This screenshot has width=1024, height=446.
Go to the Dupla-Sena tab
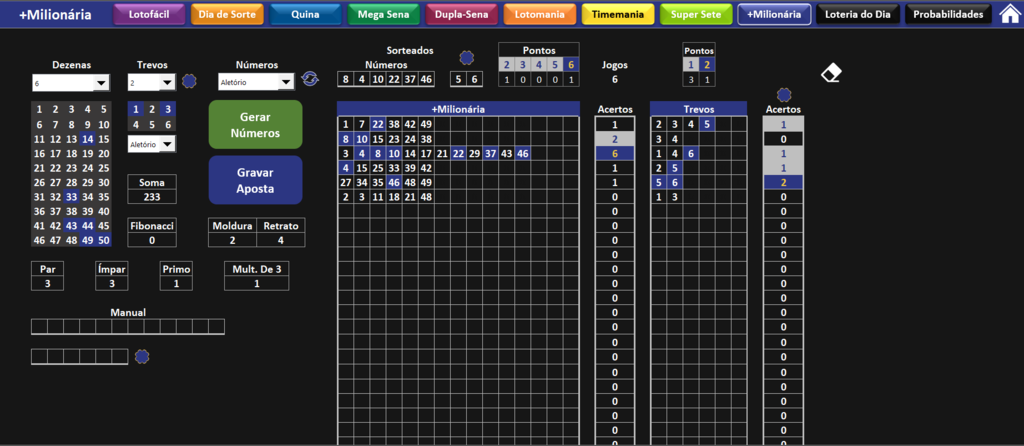pos(462,14)
